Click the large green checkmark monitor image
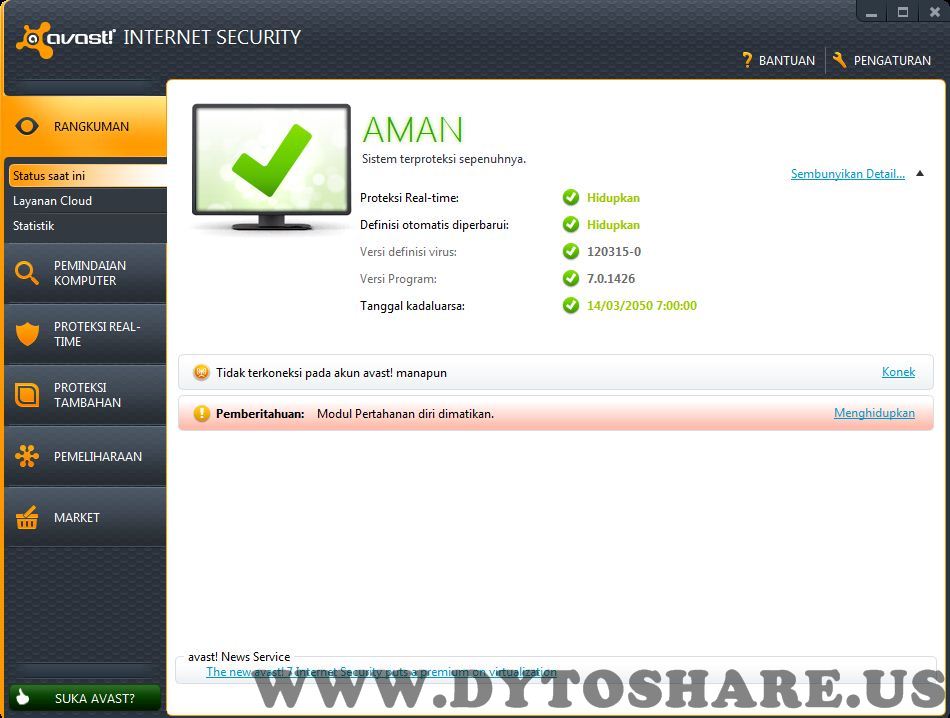 271,167
